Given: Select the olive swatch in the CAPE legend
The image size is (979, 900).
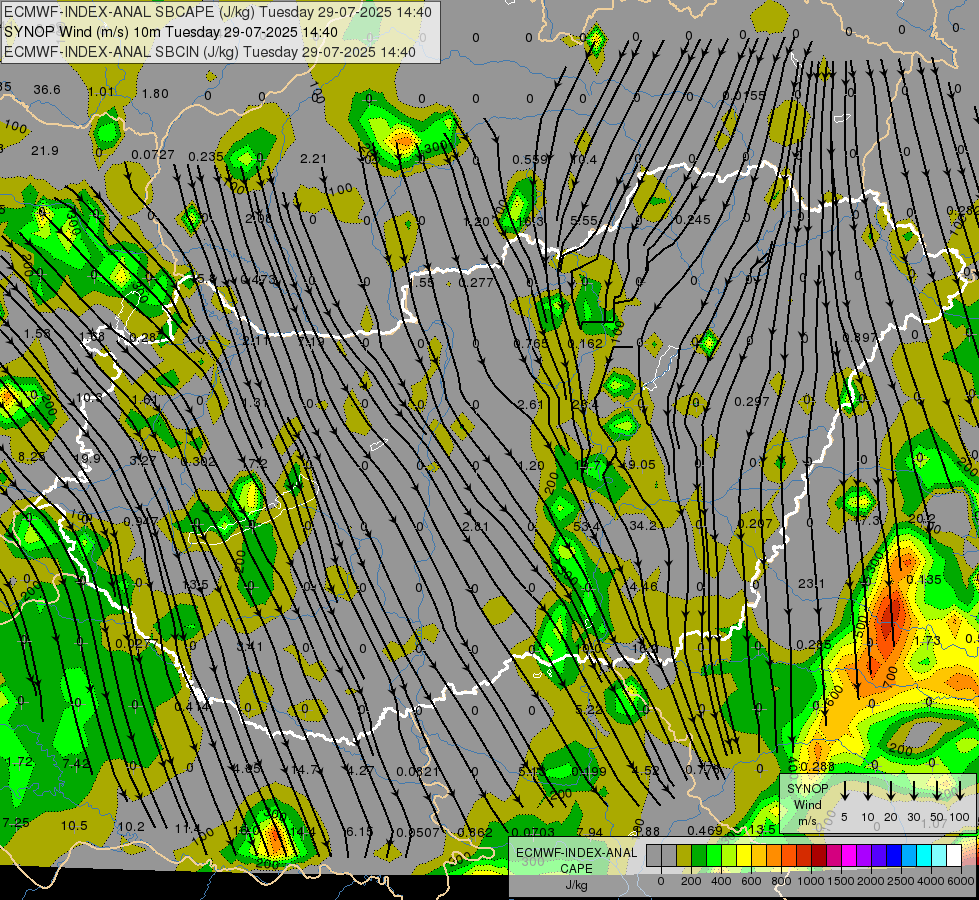Looking at the screenshot, I should coord(684,855).
